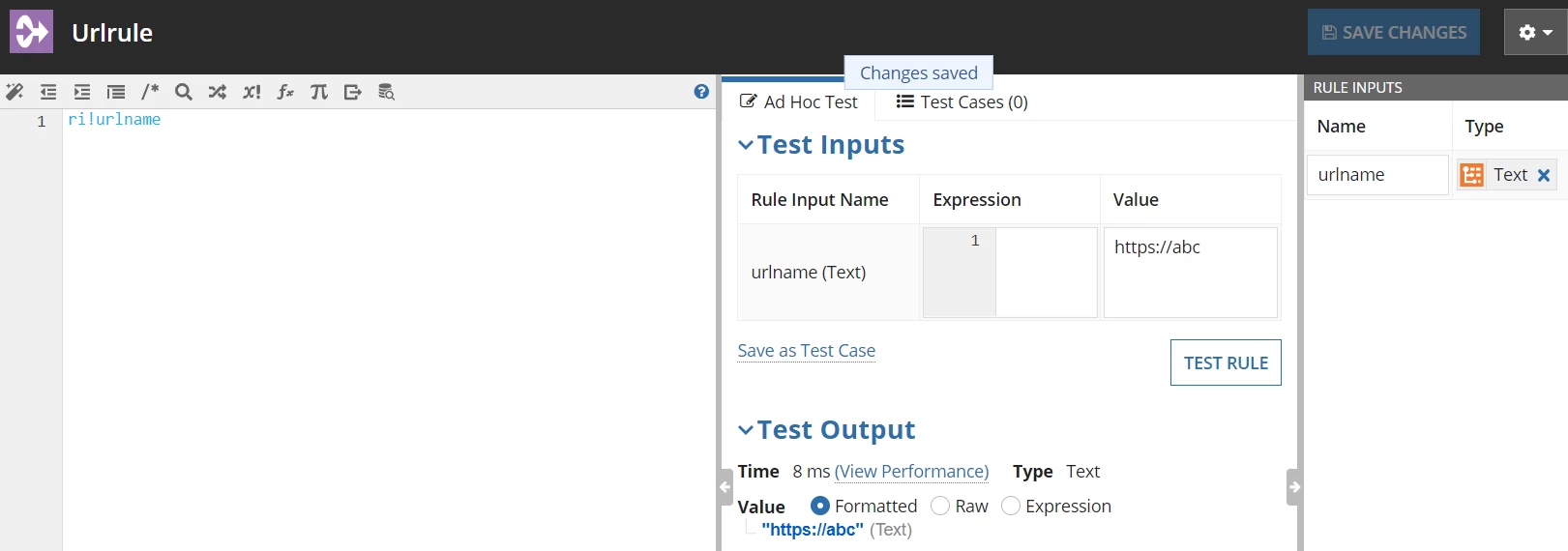Screen dimensions: 1568x551
Task: Open the Text type selector icon
Action: click(1472, 175)
